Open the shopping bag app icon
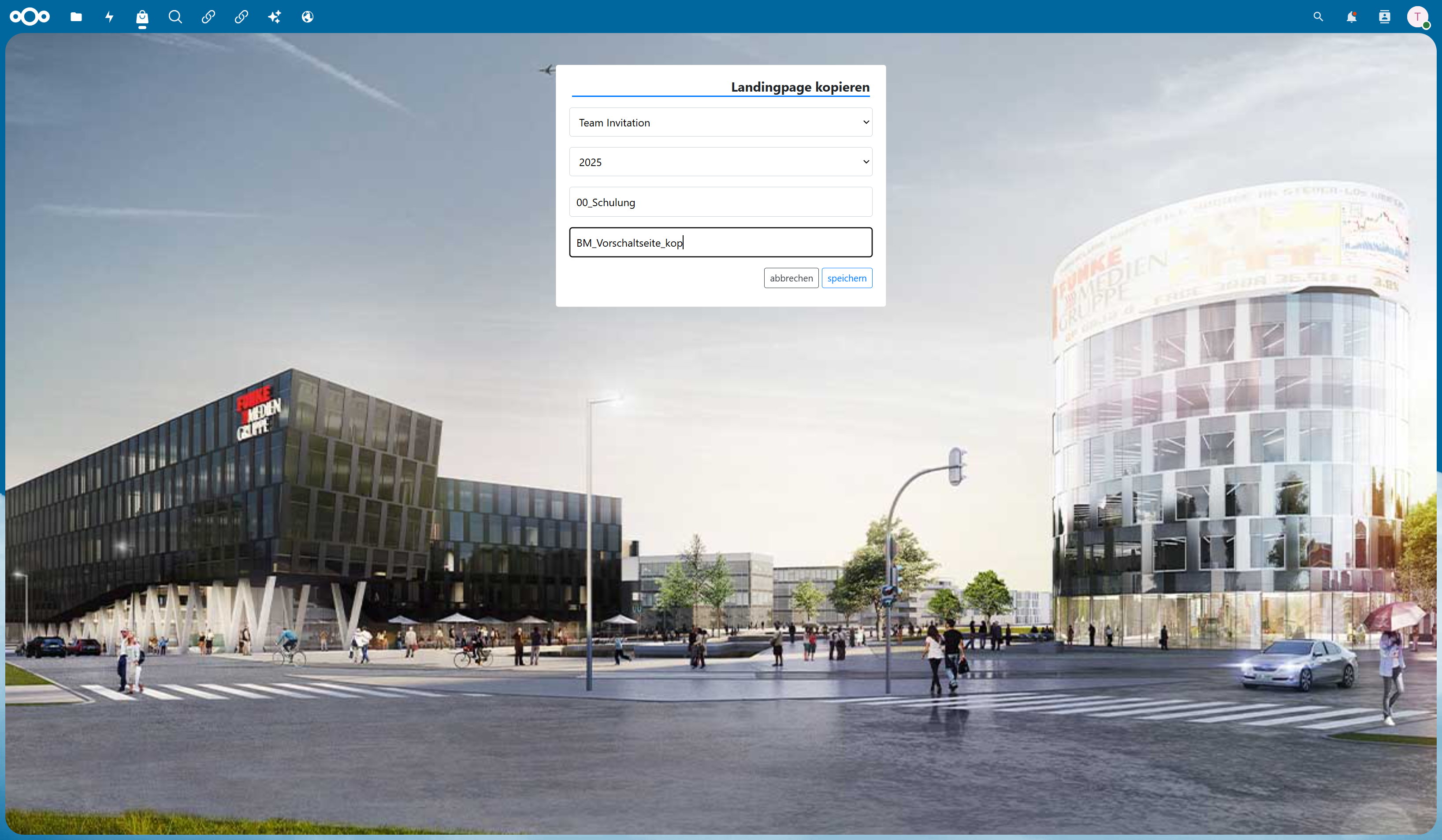This screenshot has width=1442, height=840. [x=142, y=17]
